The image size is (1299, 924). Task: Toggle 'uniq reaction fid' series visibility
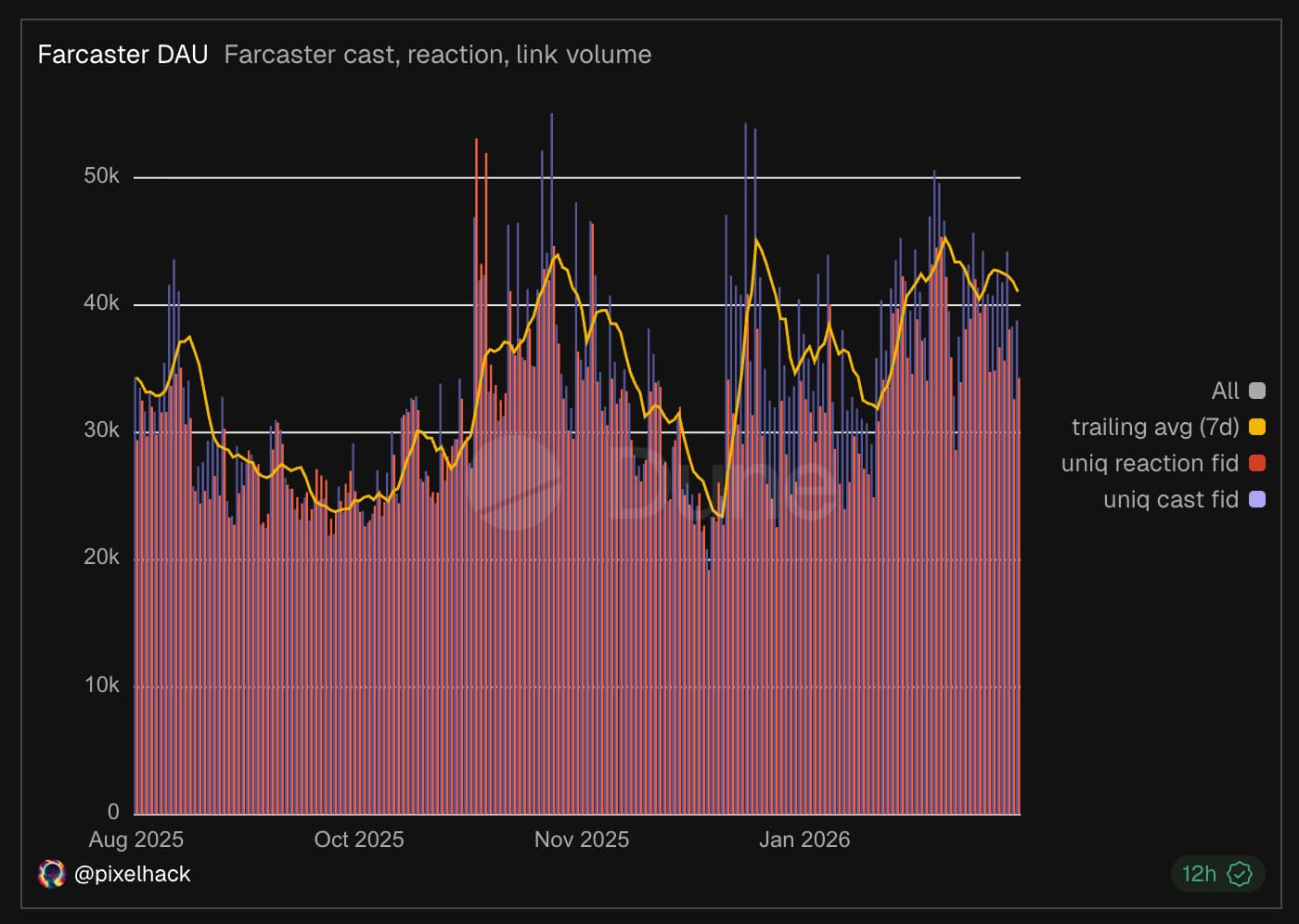pyautogui.click(x=1149, y=463)
